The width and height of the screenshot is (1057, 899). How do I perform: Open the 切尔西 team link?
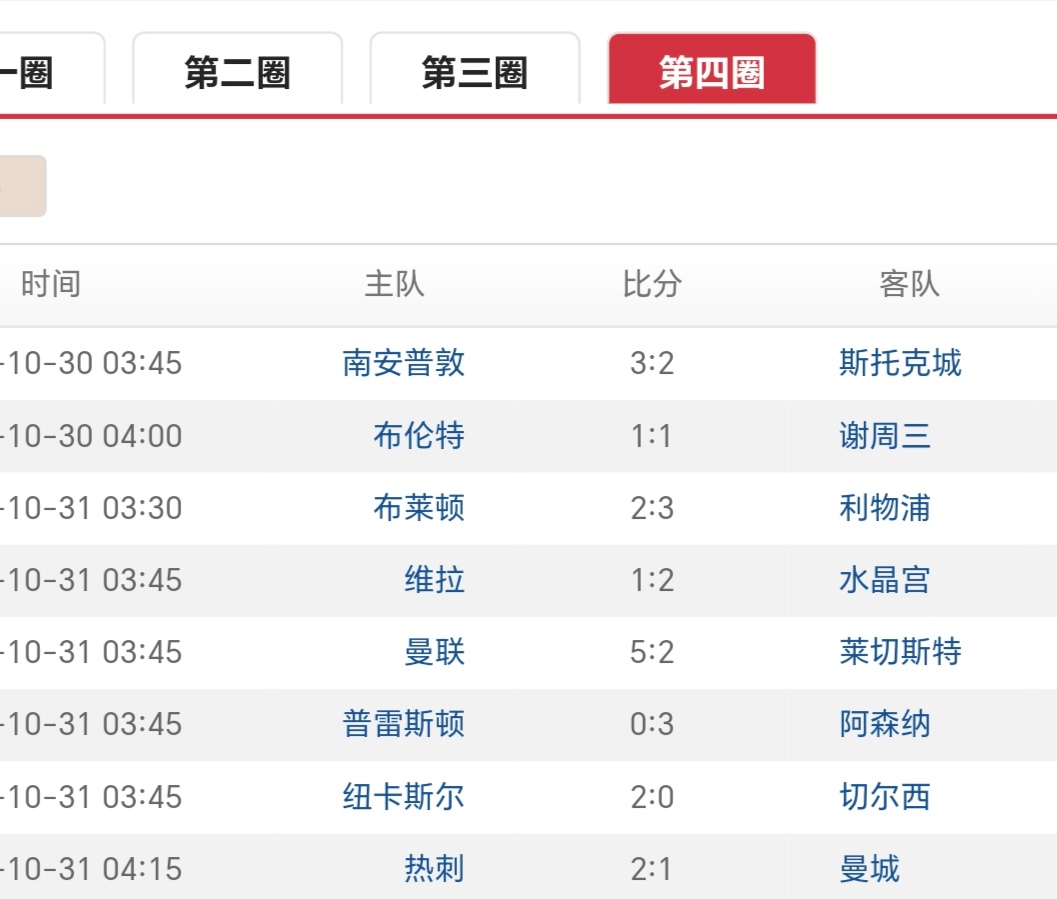[x=885, y=797]
